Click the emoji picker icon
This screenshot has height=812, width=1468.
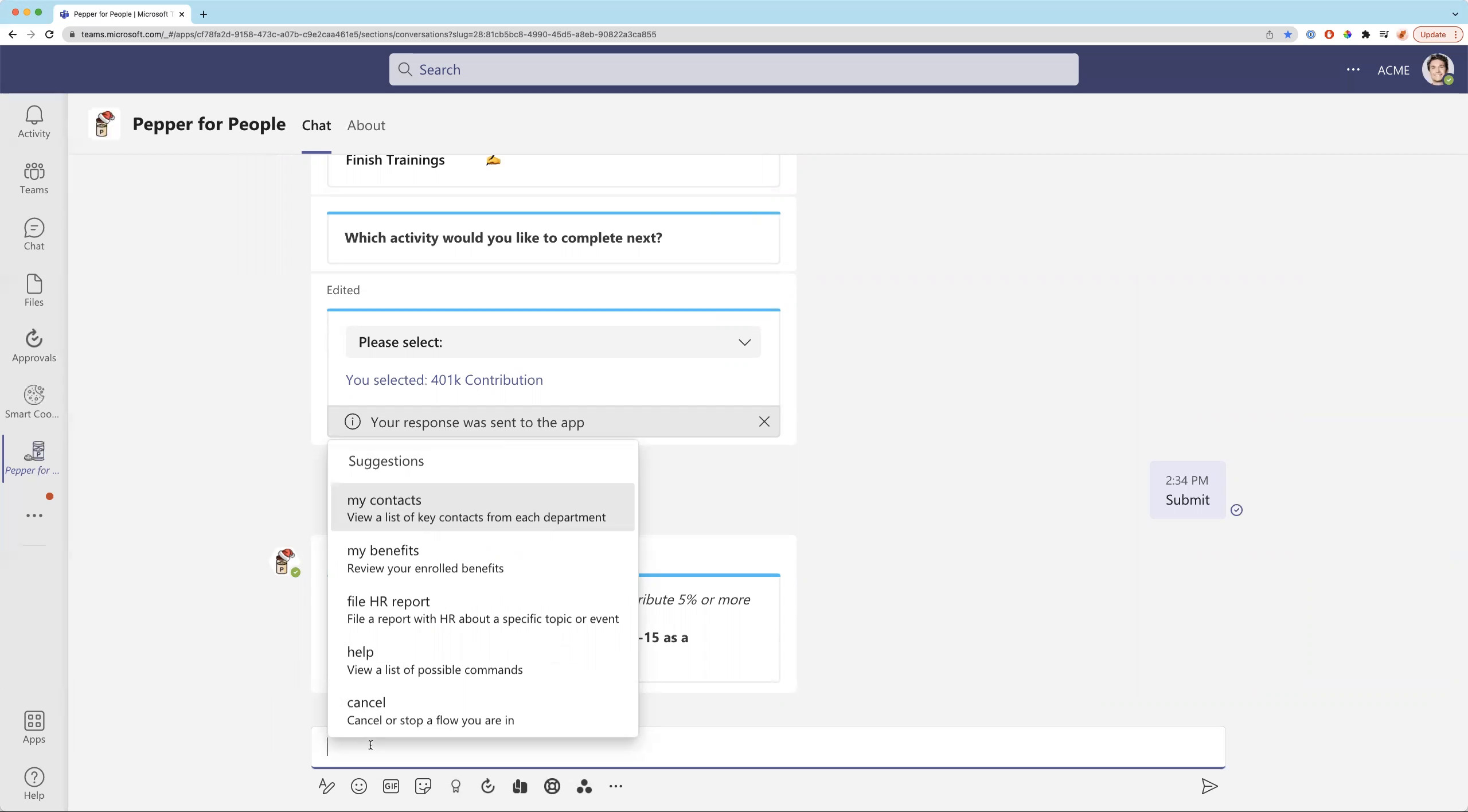pos(359,786)
